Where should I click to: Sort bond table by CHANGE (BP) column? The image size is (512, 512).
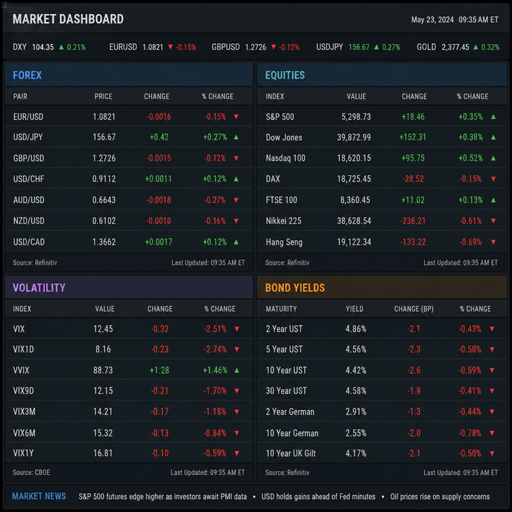(414, 309)
